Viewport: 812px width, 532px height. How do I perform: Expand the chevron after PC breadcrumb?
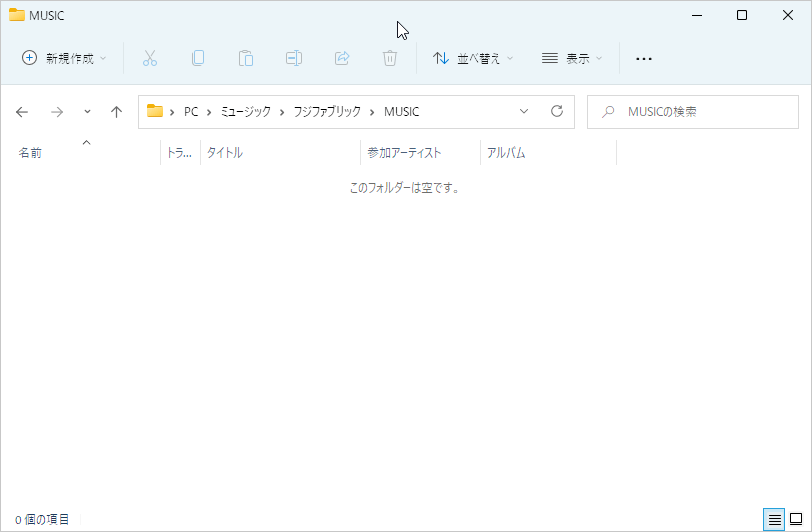[209, 112]
